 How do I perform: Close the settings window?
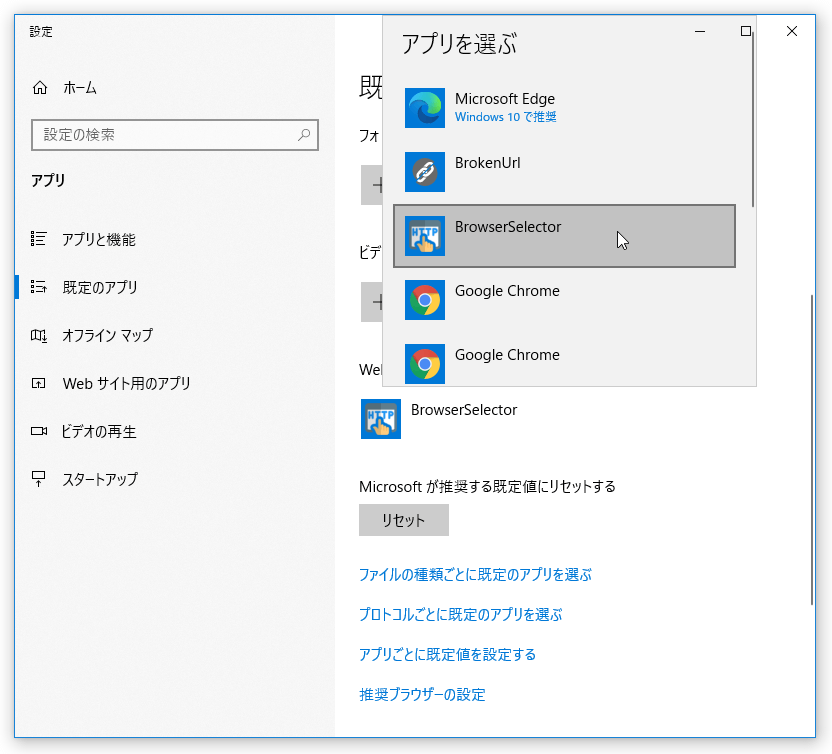tap(792, 31)
